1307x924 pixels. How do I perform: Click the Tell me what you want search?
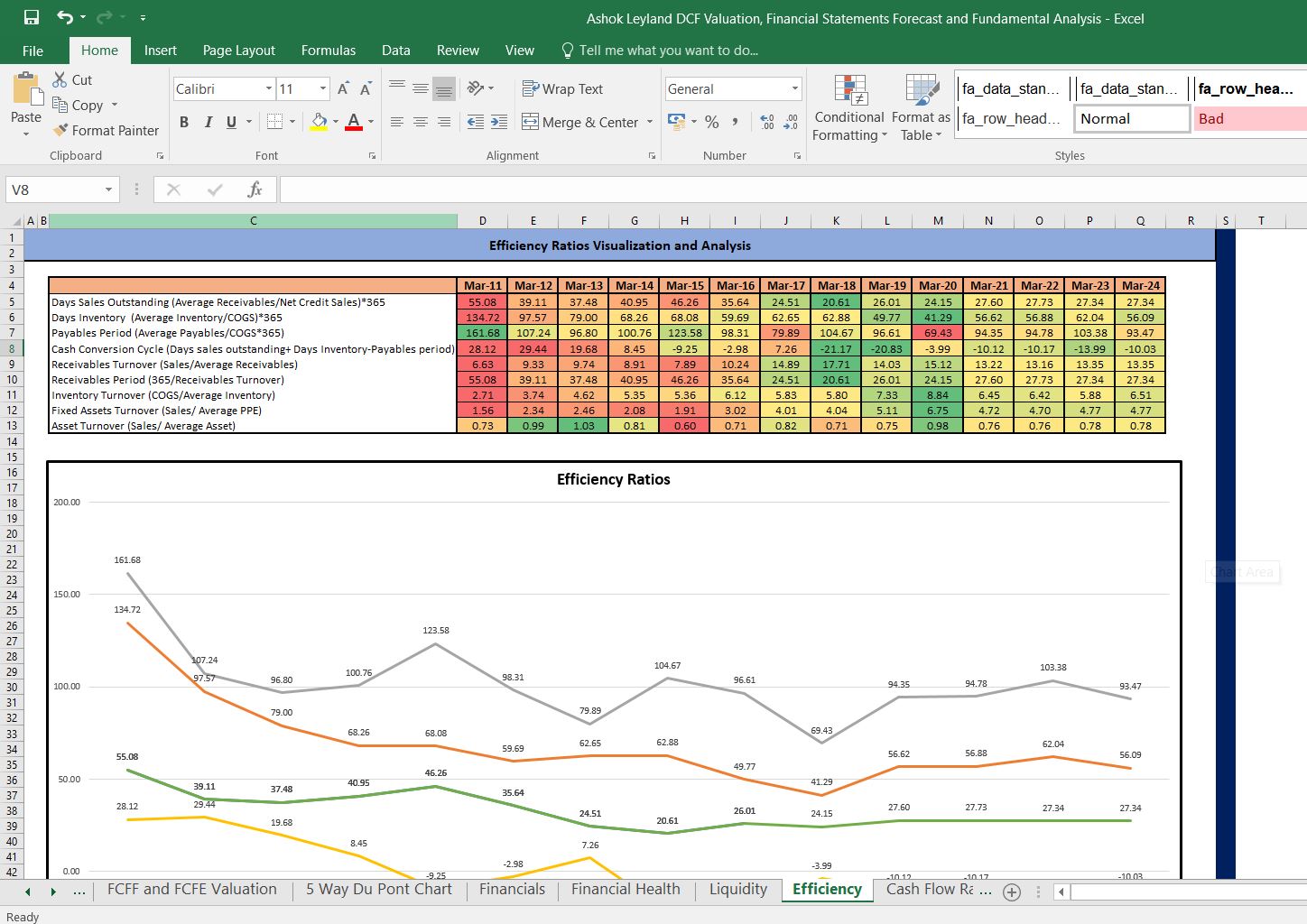[661, 51]
